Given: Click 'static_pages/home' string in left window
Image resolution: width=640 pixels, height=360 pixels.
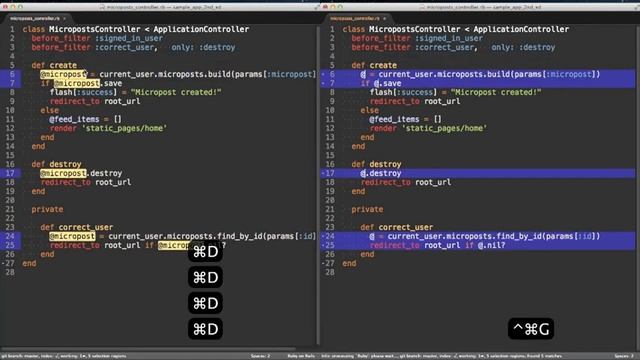Looking at the screenshot, I should coord(124,128).
